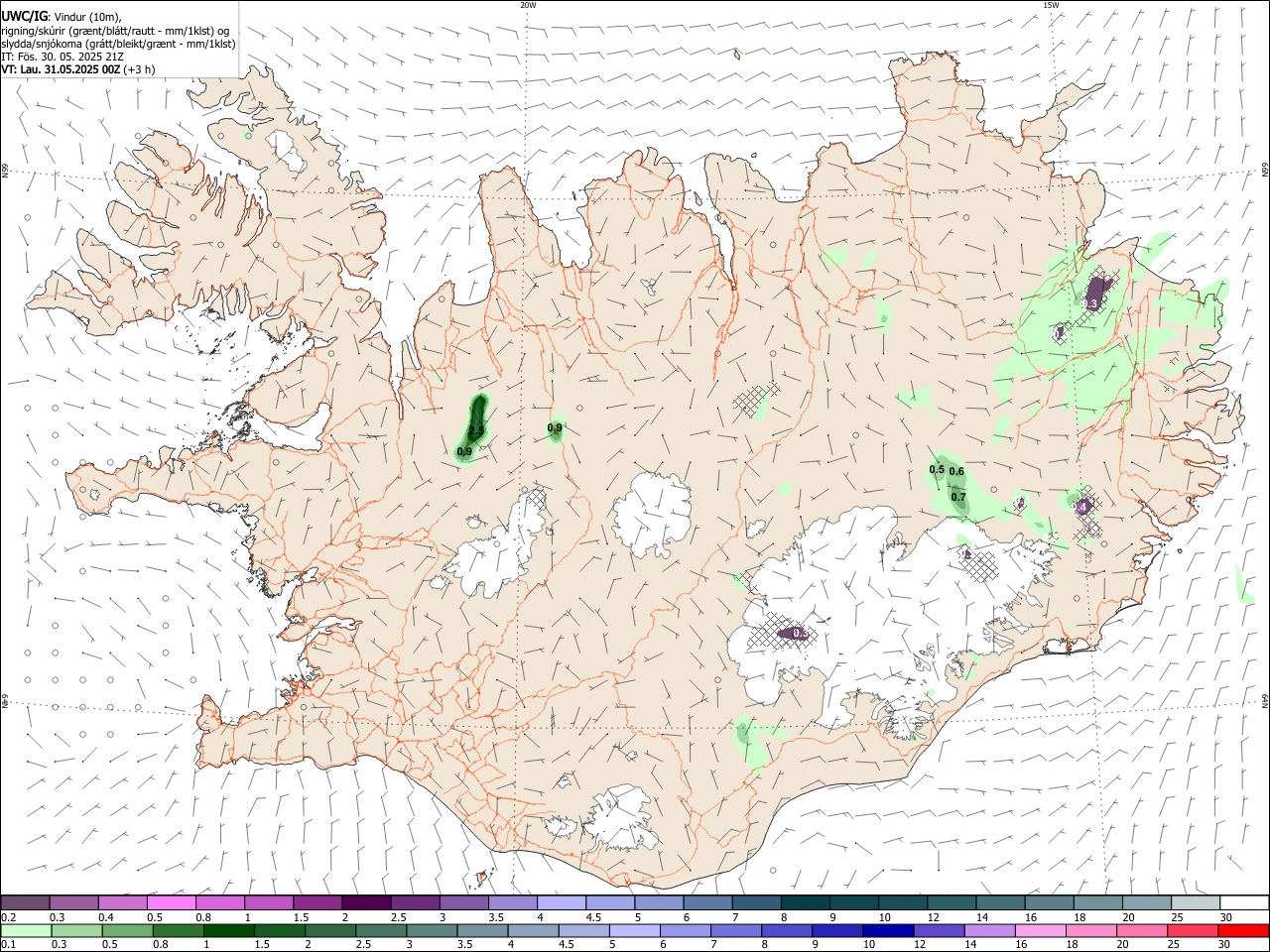1270x952 pixels.
Task: Click the darkest green 1–1.5 swatch in lower legend
Action: point(229,931)
